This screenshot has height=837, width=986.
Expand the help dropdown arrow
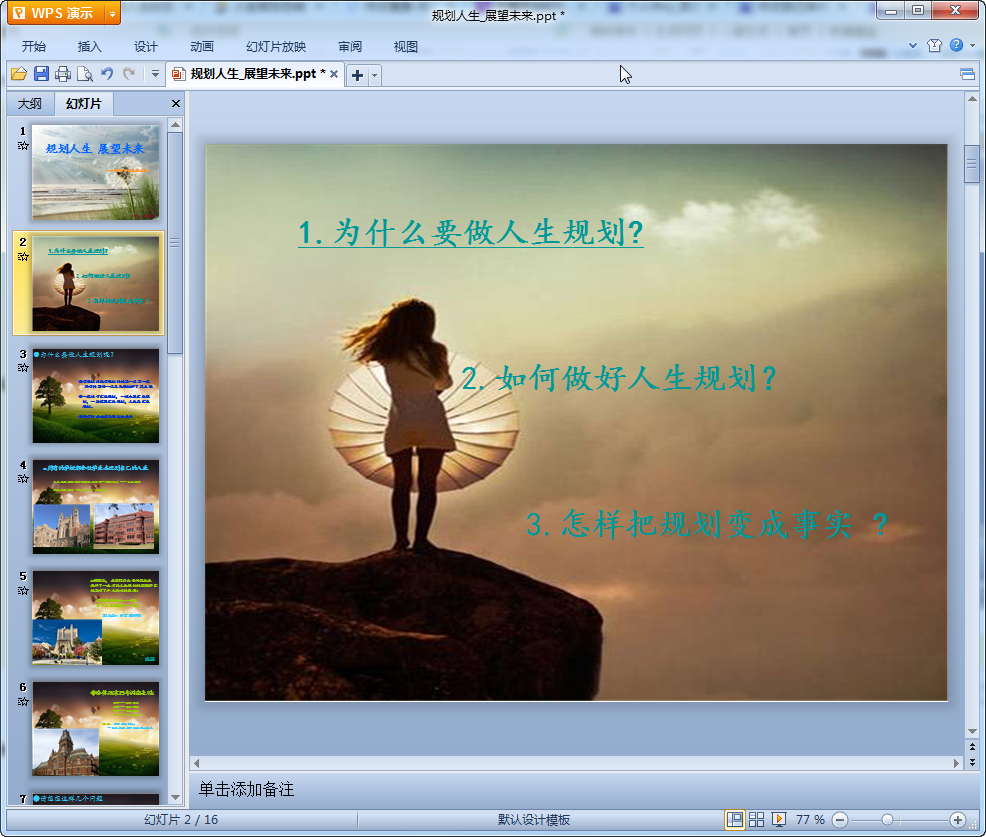[973, 45]
